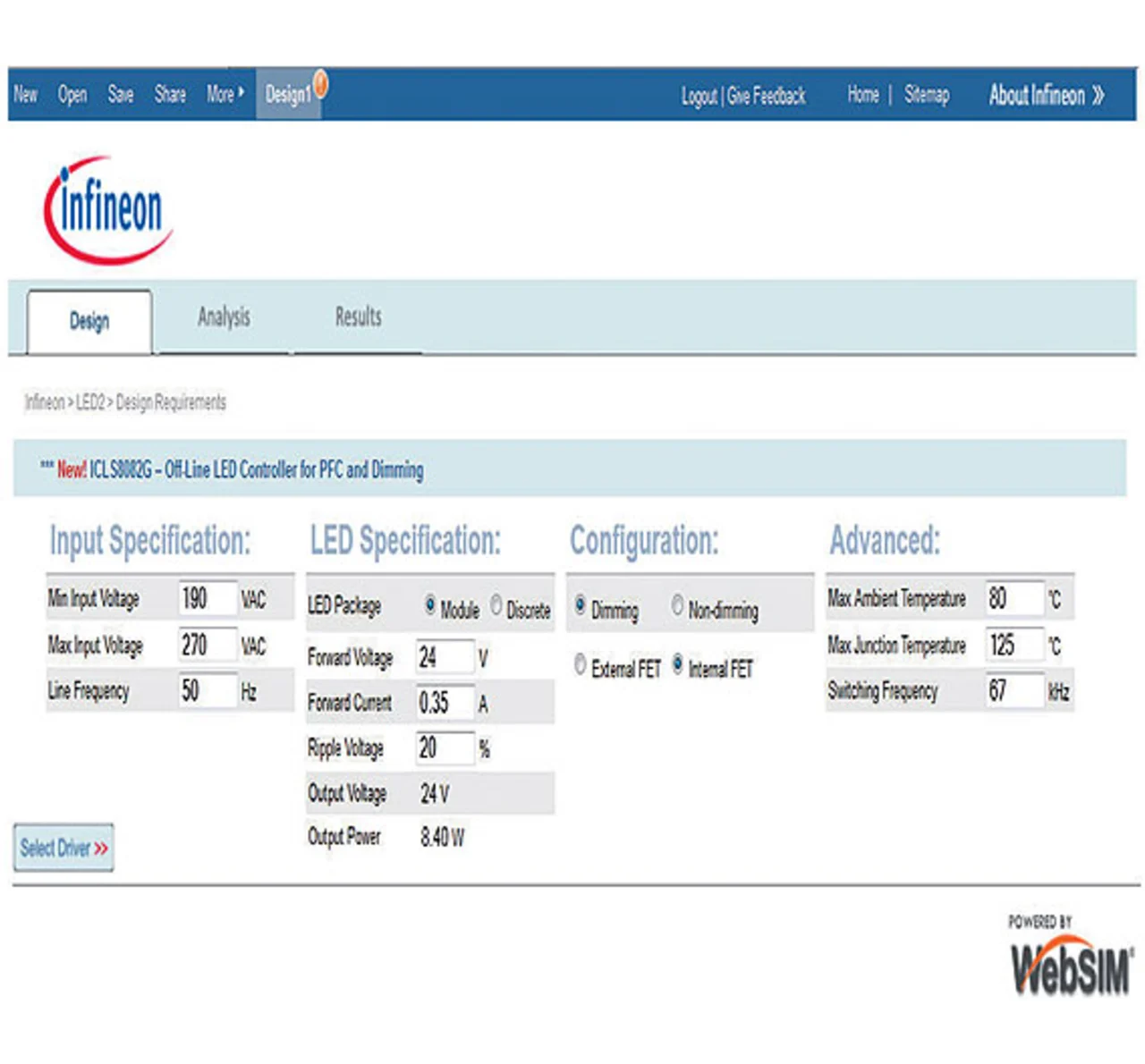Image resolution: width=1145 pixels, height=1064 pixels.
Task: Click the Min Input Voltage field
Action: [208, 598]
